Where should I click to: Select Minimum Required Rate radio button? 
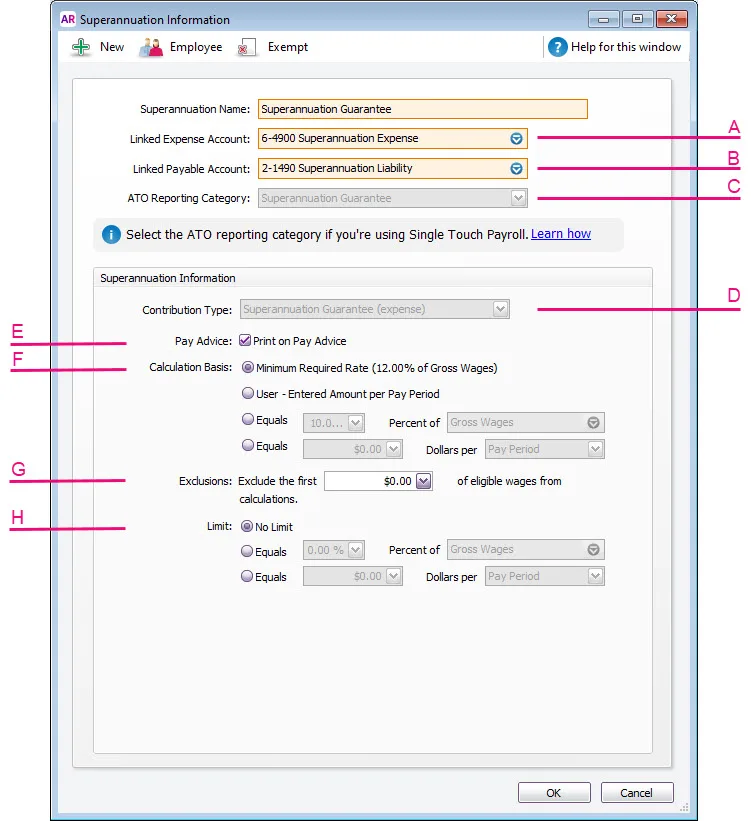248,368
